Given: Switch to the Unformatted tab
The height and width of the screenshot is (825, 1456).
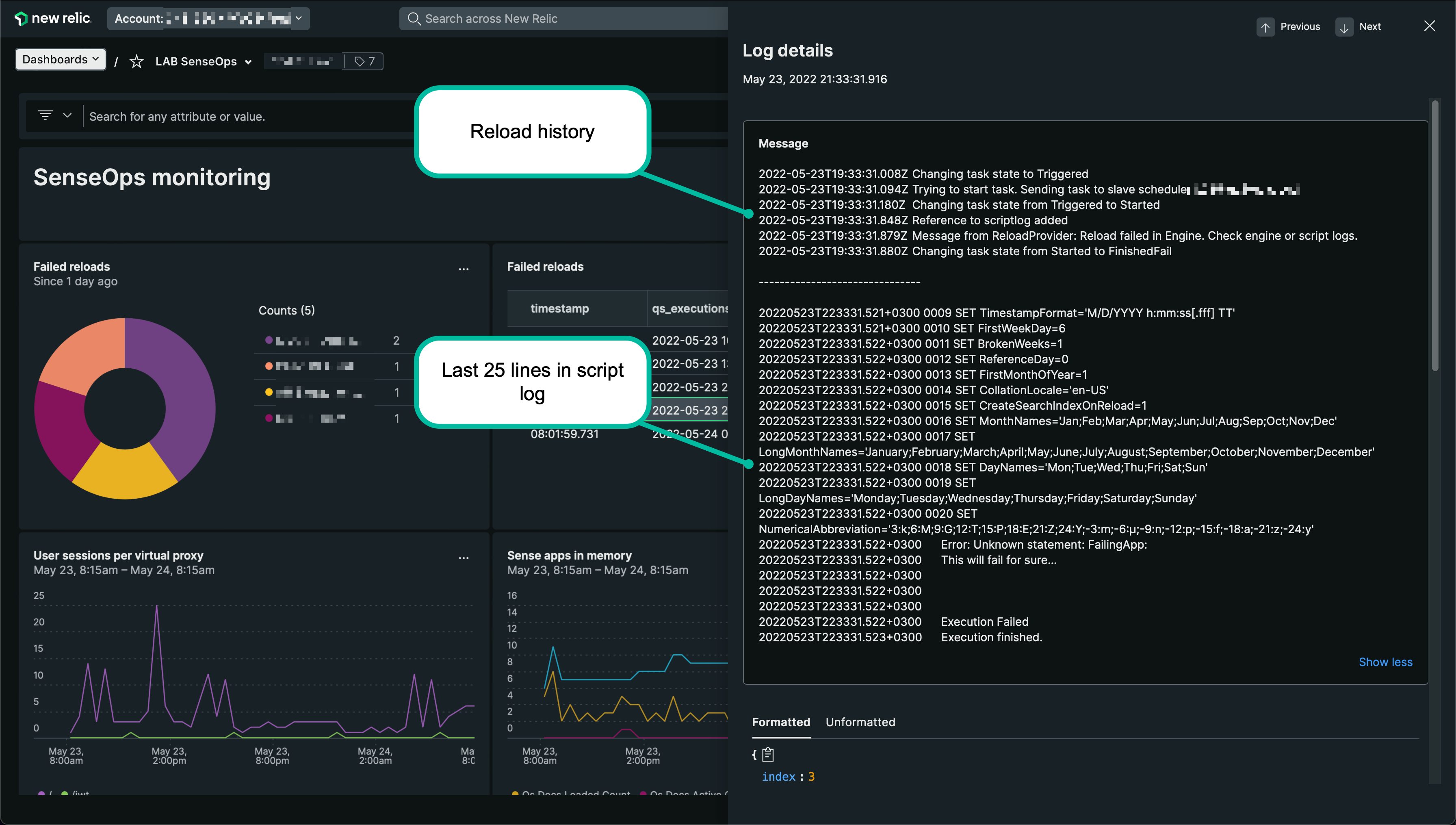Looking at the screenshot, I should pyautogui.click(x=860, y=722).
